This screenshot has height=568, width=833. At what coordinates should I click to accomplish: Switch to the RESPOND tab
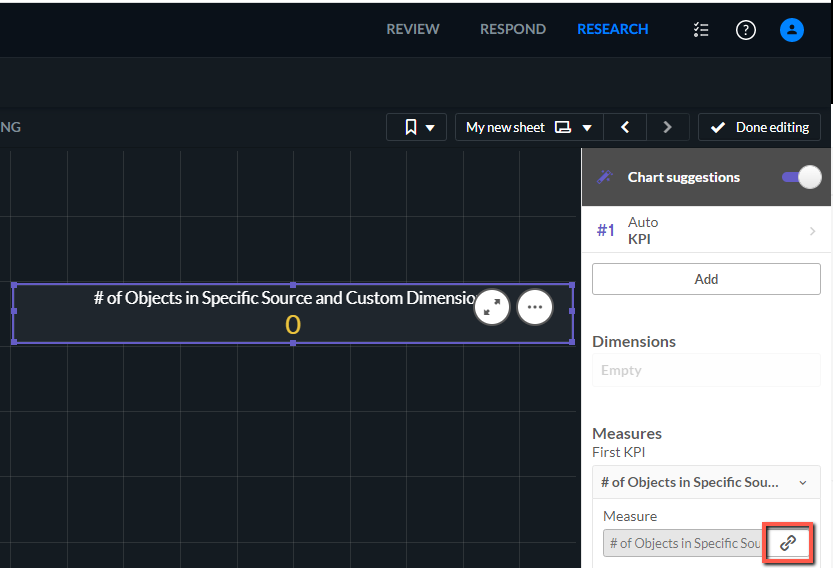(513, 29)
